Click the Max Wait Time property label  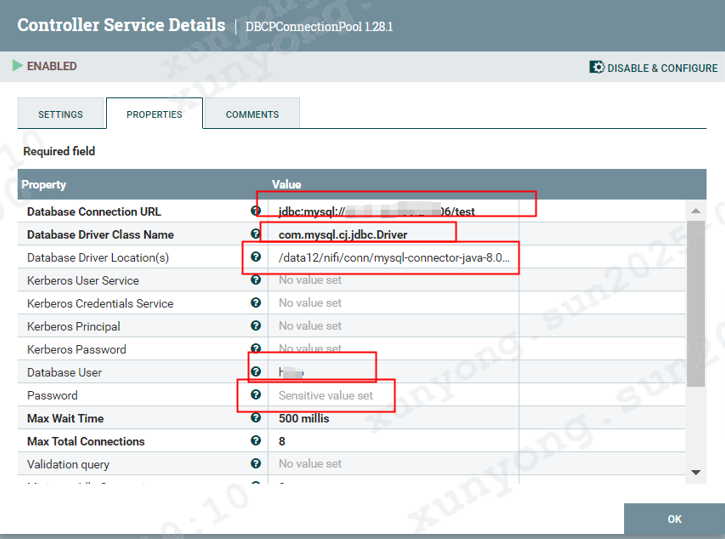coord(65,418)
